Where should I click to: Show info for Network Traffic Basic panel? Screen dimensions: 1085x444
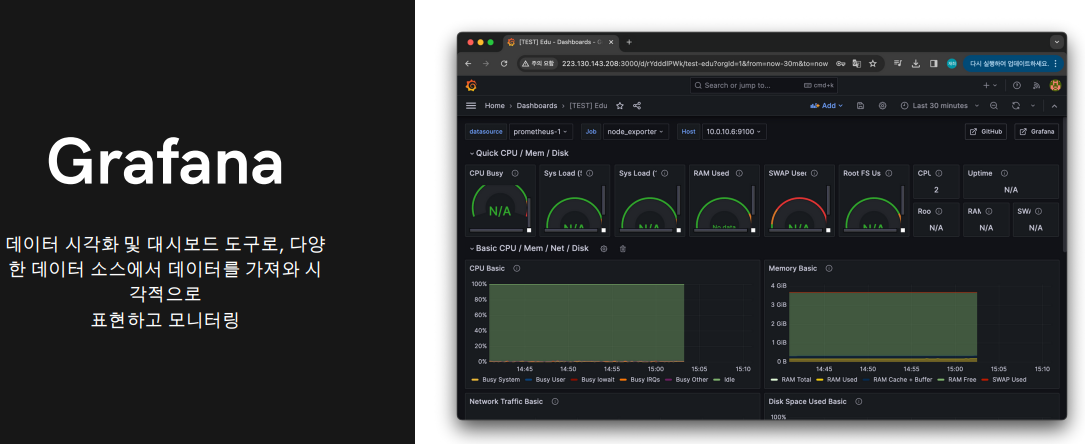pyautogui.click(x=555, y=401)
